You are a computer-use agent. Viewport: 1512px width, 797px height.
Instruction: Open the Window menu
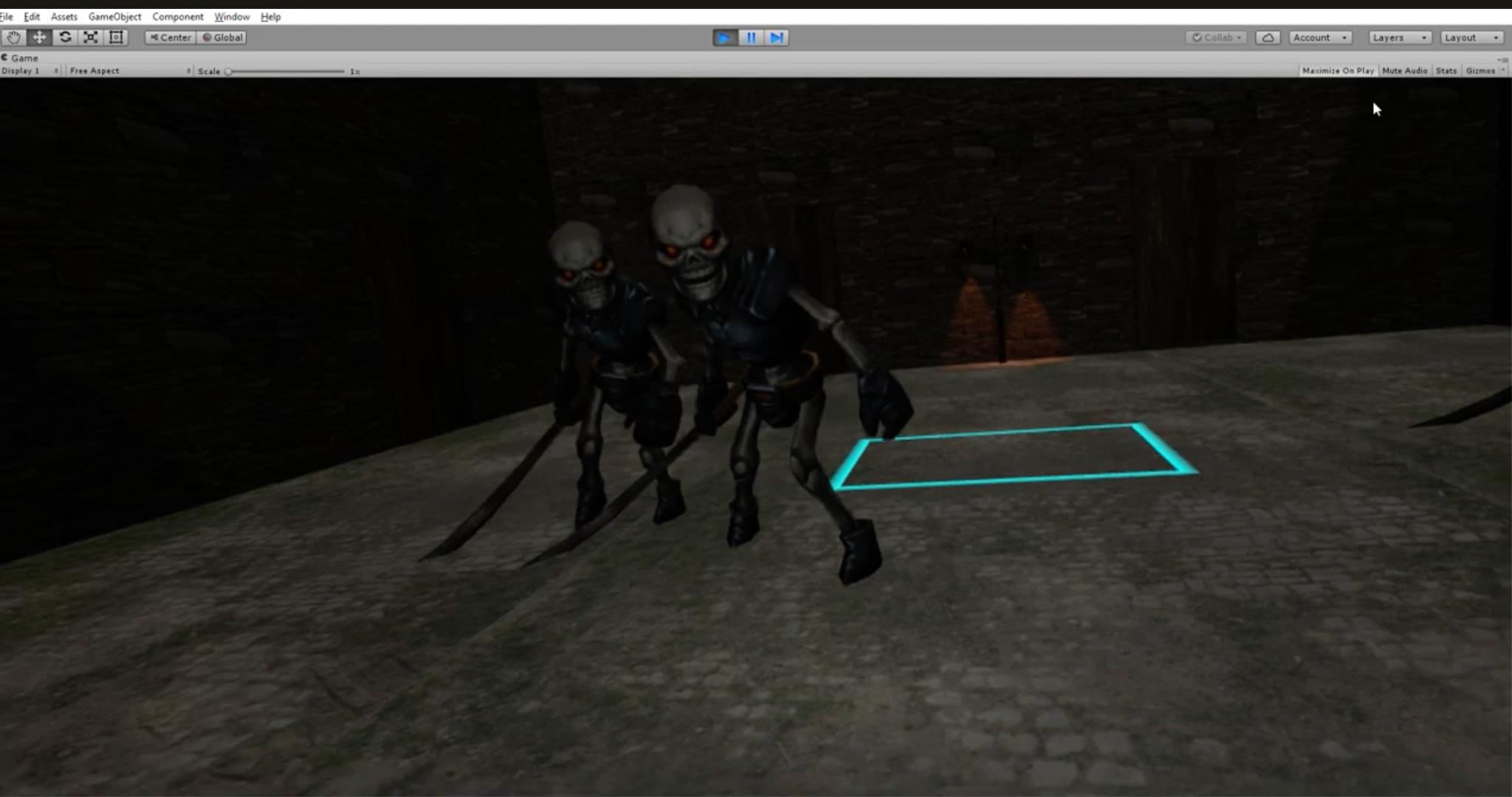[232, 16]
